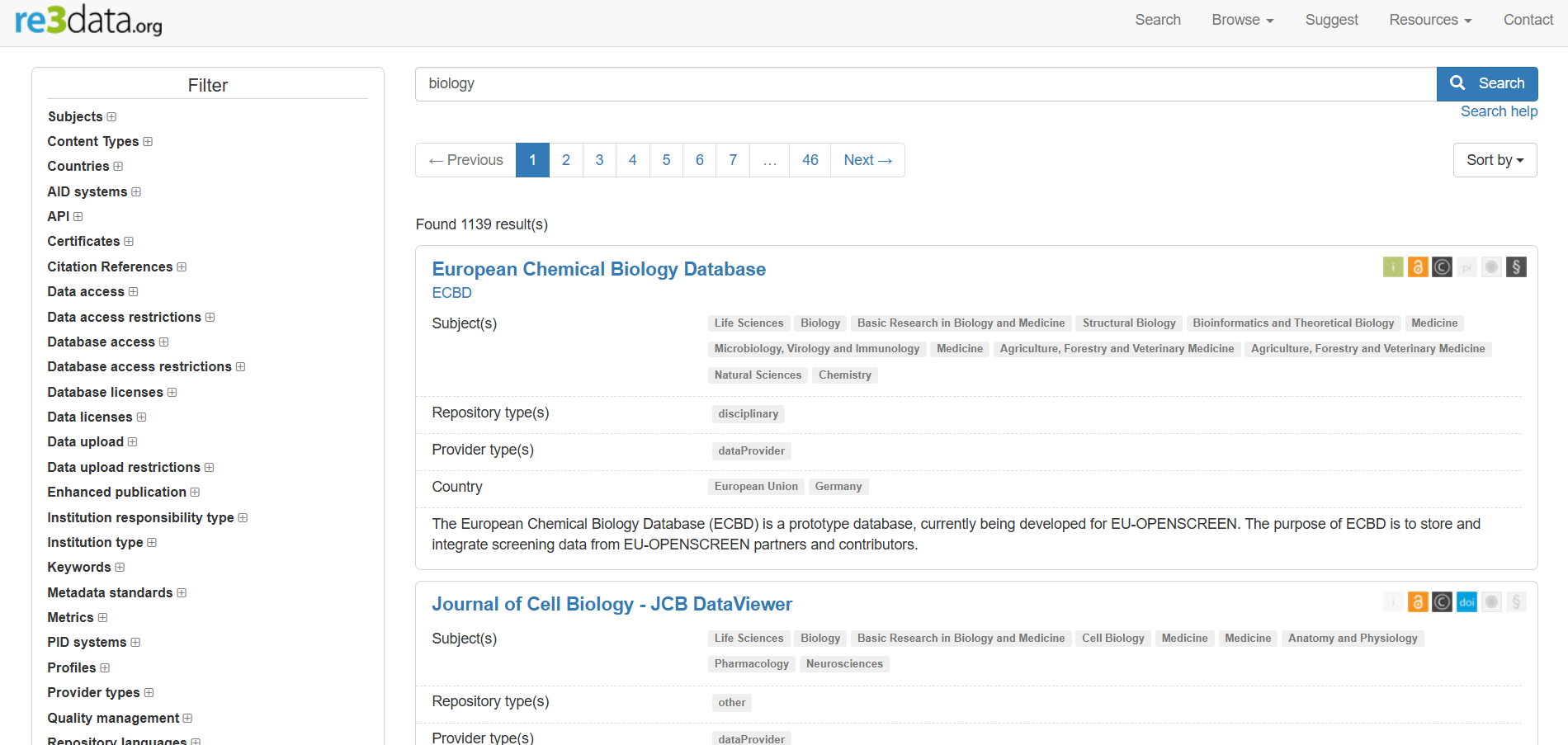Image resolution: width=1568 pixels, height=745 pixels.
Task: Click the search input field containing biology
Action: [x=924, y=83]
